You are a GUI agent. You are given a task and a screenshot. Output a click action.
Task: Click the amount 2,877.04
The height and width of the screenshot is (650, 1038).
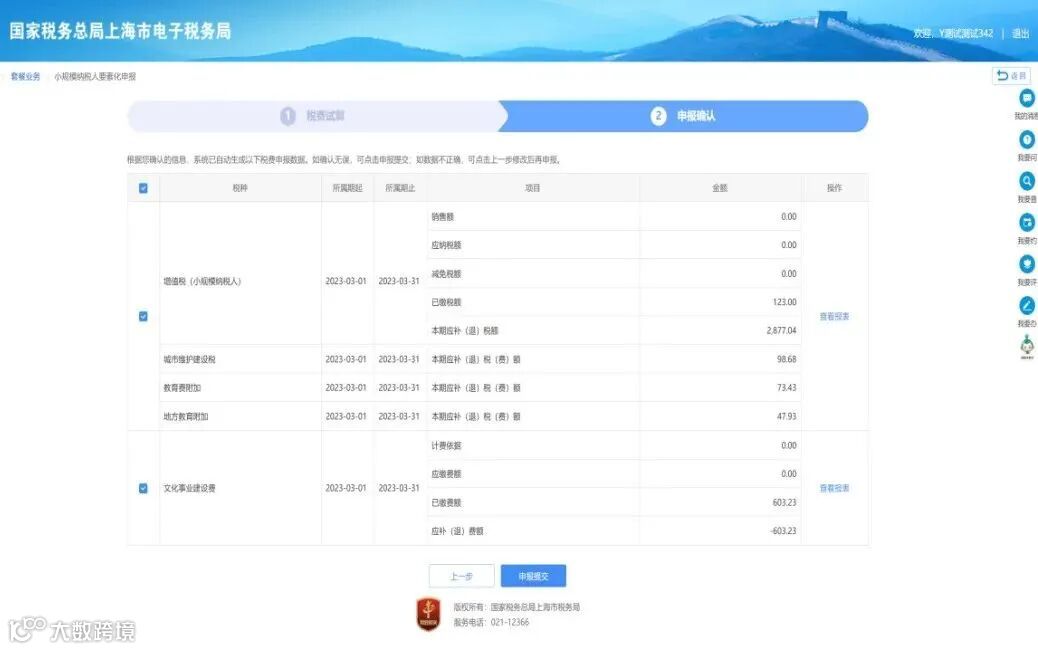coord(781,330)
